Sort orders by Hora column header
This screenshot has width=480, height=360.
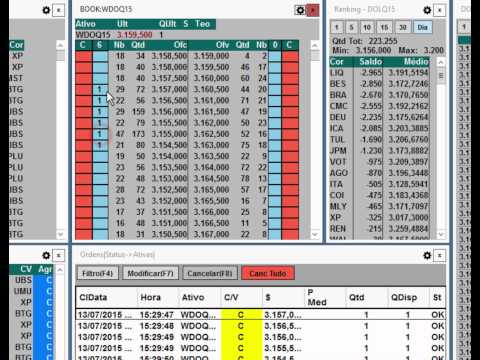(157, 297)
